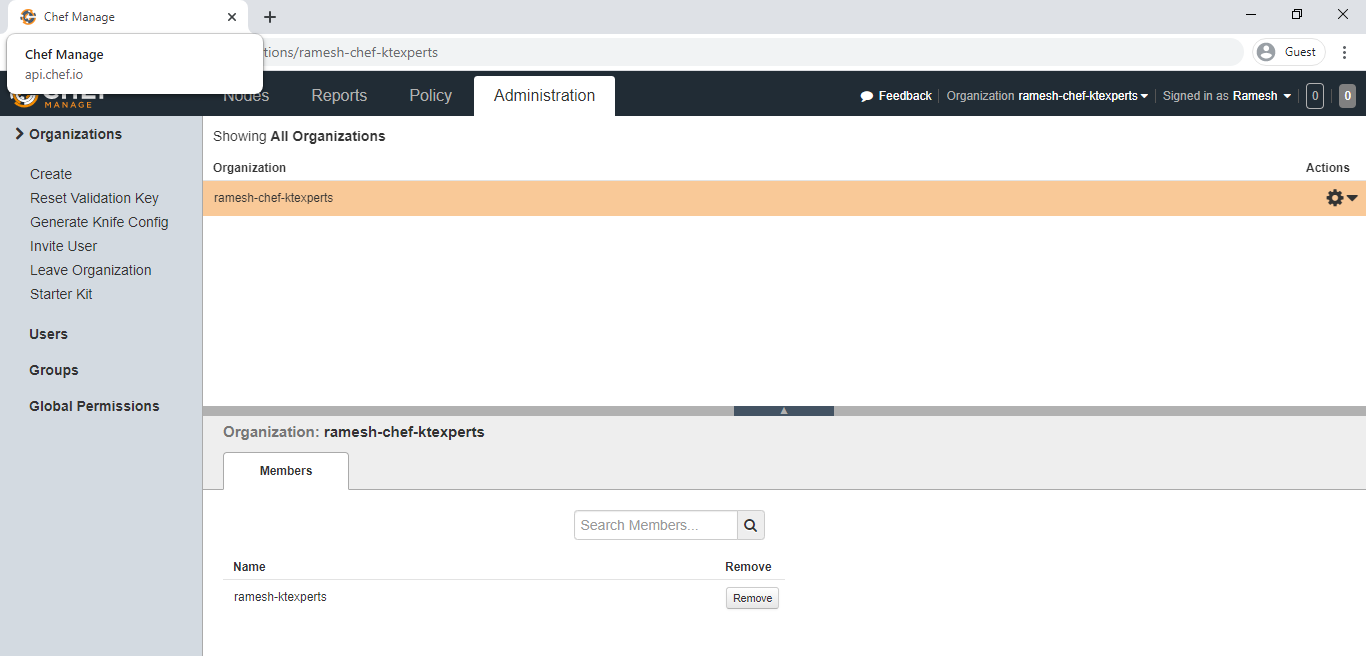The height and width of the screenshot is (656, 1366).
Task: Click the Feedback speech bubble icon
Action: (x=866, y=96)
